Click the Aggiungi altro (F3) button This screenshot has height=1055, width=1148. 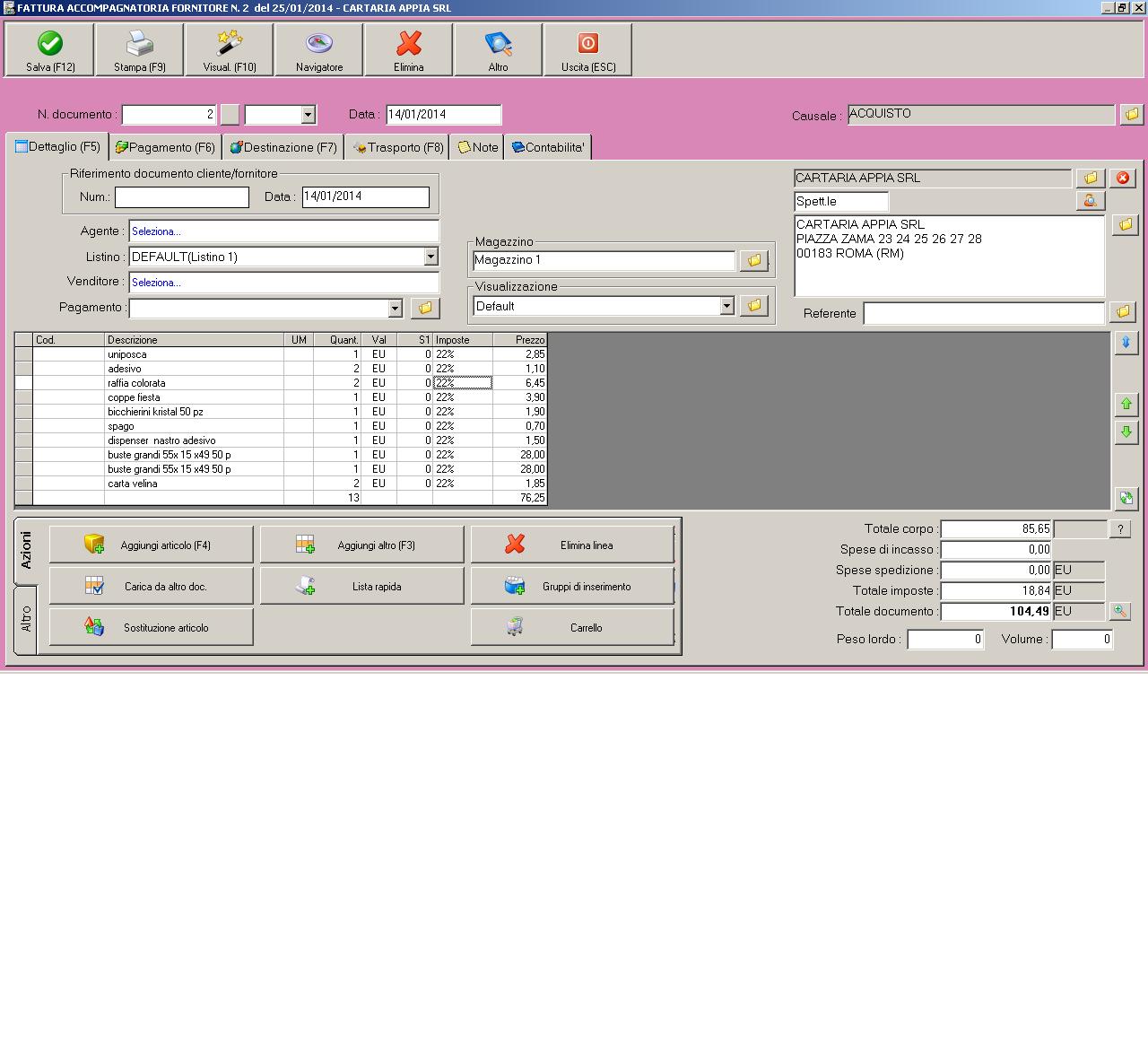point(362,545)
